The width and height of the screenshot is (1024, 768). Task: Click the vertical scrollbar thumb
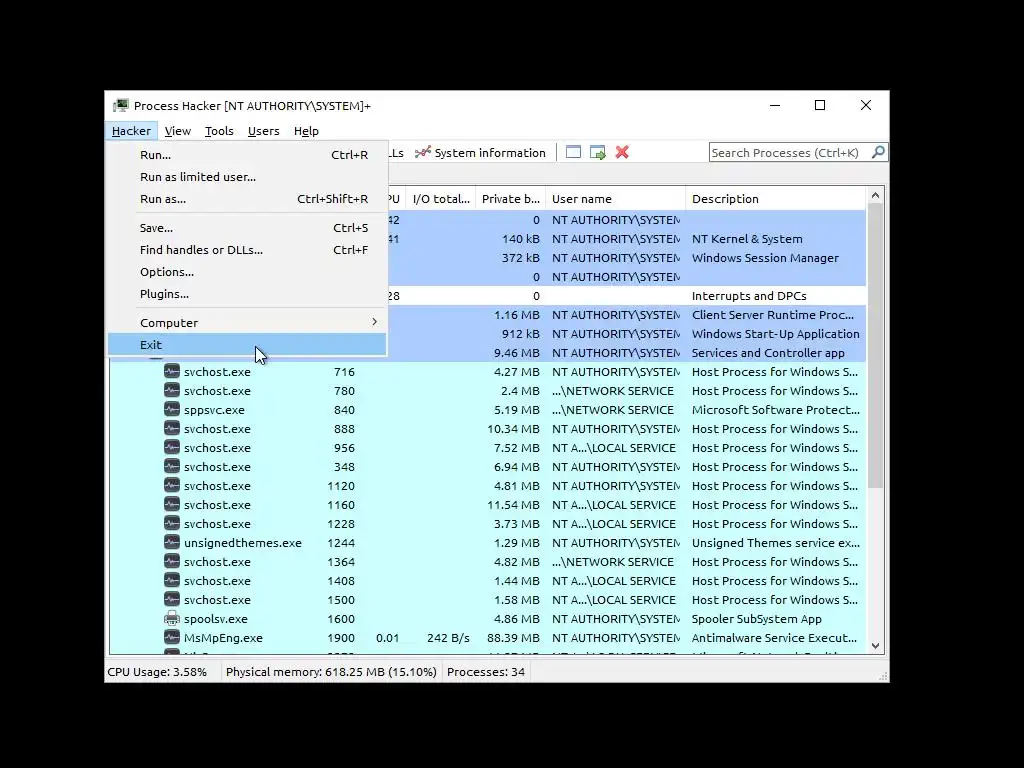[x=875, y=345]
